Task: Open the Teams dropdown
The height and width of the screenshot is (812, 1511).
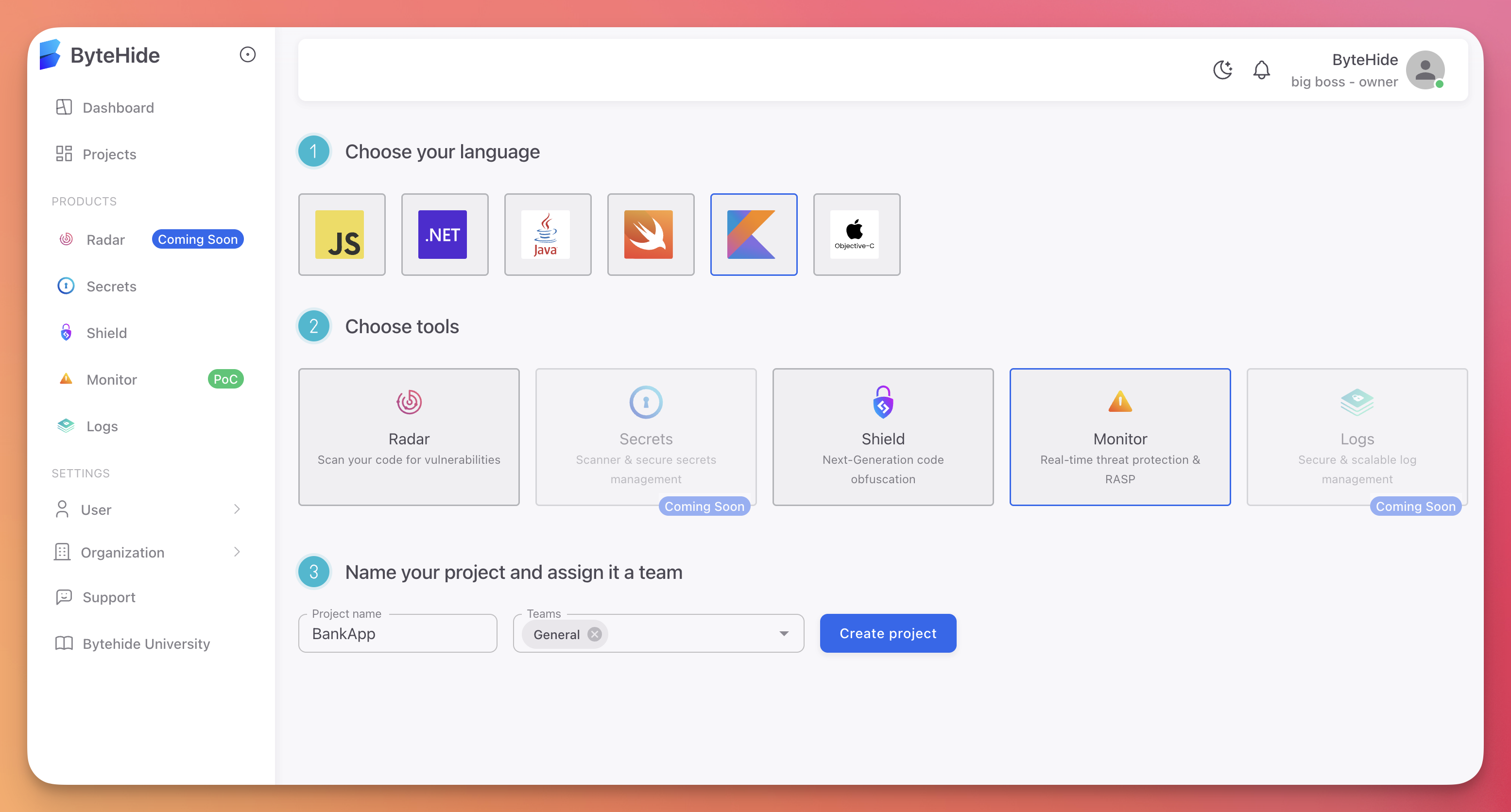Action: 784,633
